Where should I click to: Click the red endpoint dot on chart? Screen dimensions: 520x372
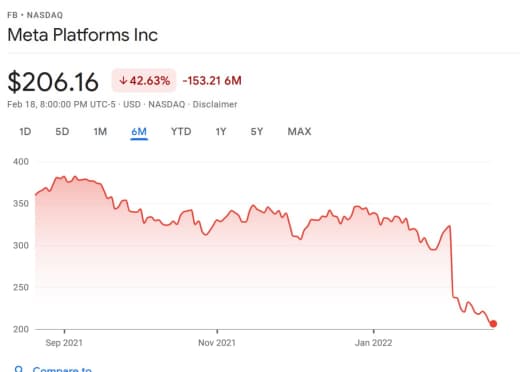493,324
